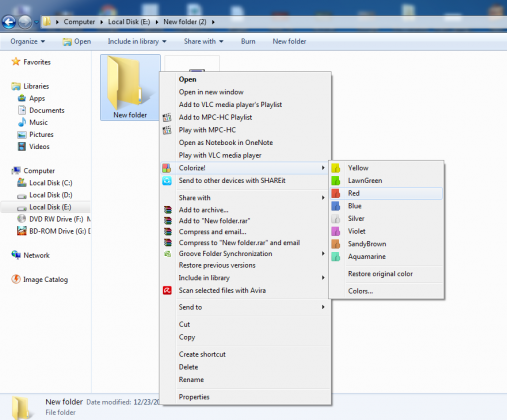Viewport: 507px width, 420px height.
Task: Click the New folder toolbar button
Action: pyautogui.click(x=289, y=42)
